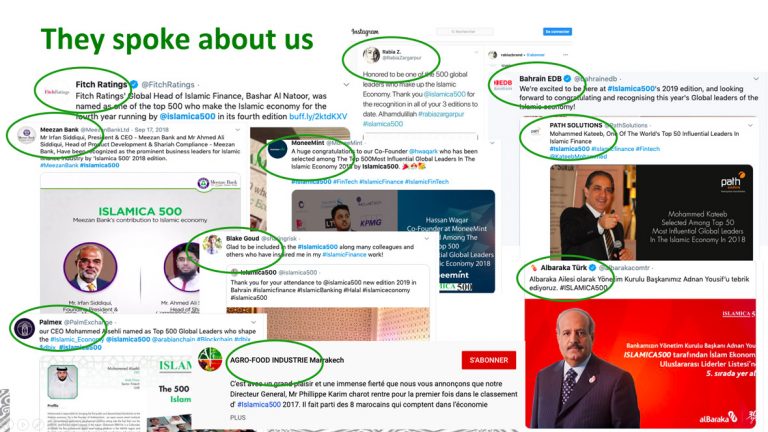Image resolution: width=768 pixels, height=432 pixels.
Task: Open the Bahrain EDB logo avatar
Action: (503, 84)
